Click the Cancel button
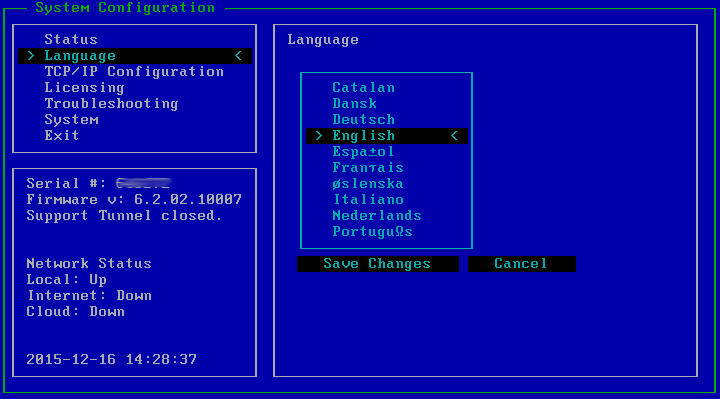The image size is (720, 399). pos(522,264)
